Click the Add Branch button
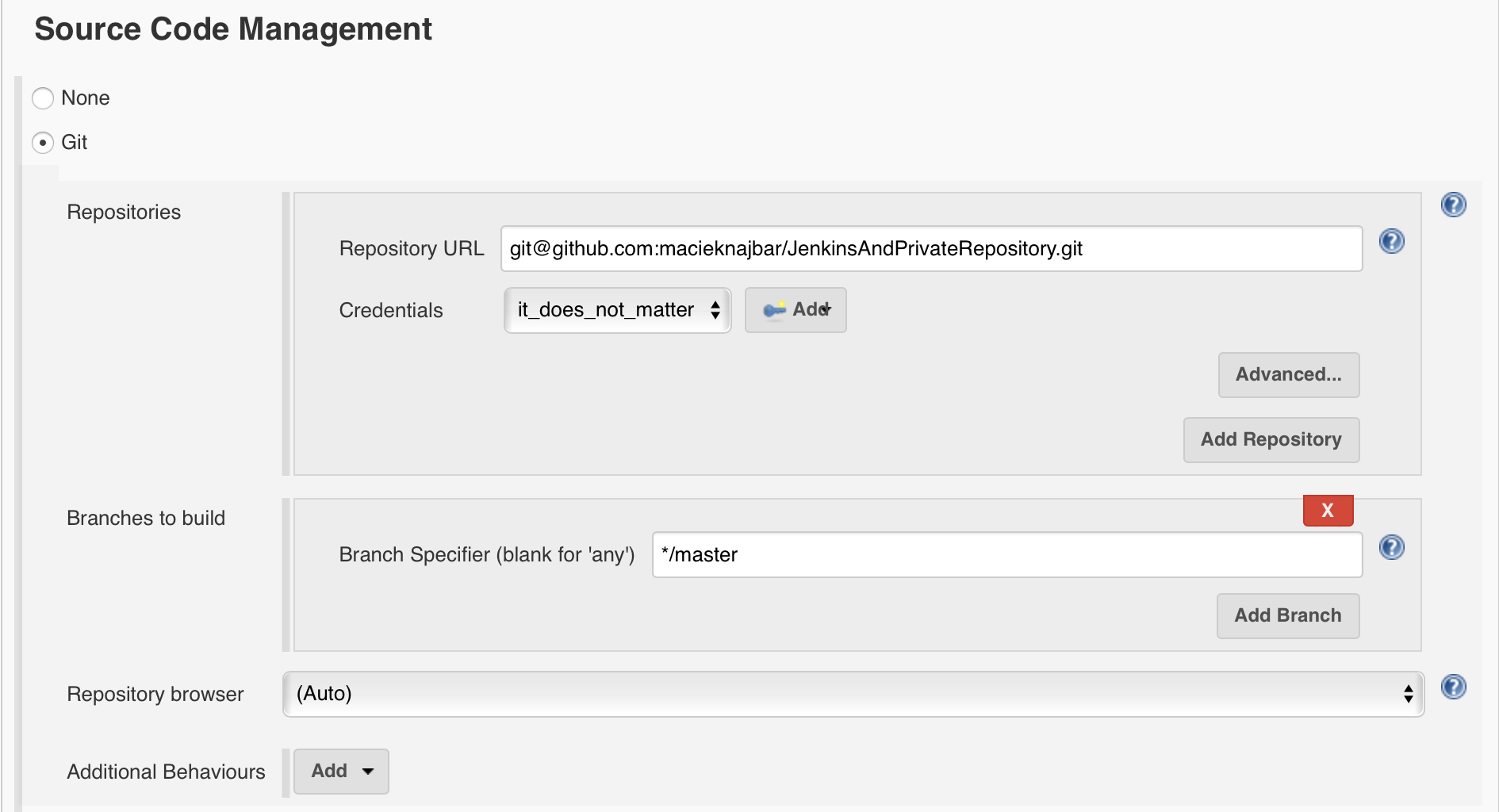This screenshot has height=812, width=1499. coord(1287,615)
